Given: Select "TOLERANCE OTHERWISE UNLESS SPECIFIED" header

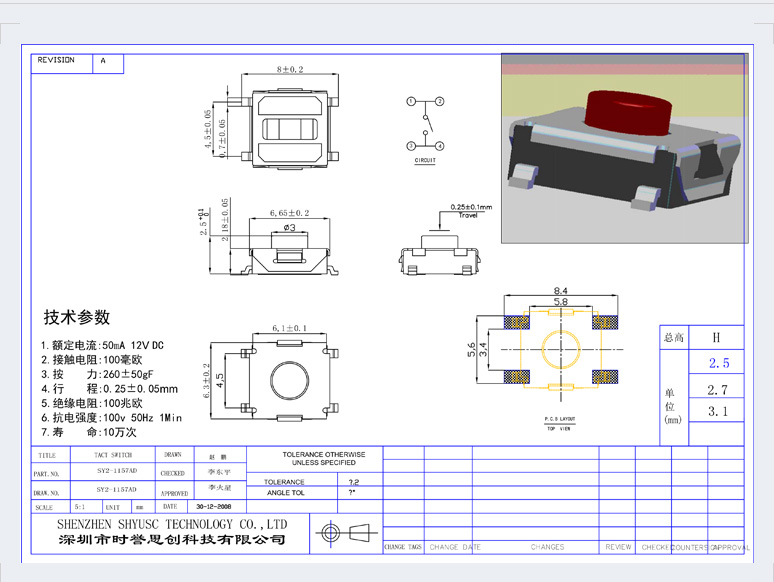Looking at the screenshot, I should pos(324,459).
